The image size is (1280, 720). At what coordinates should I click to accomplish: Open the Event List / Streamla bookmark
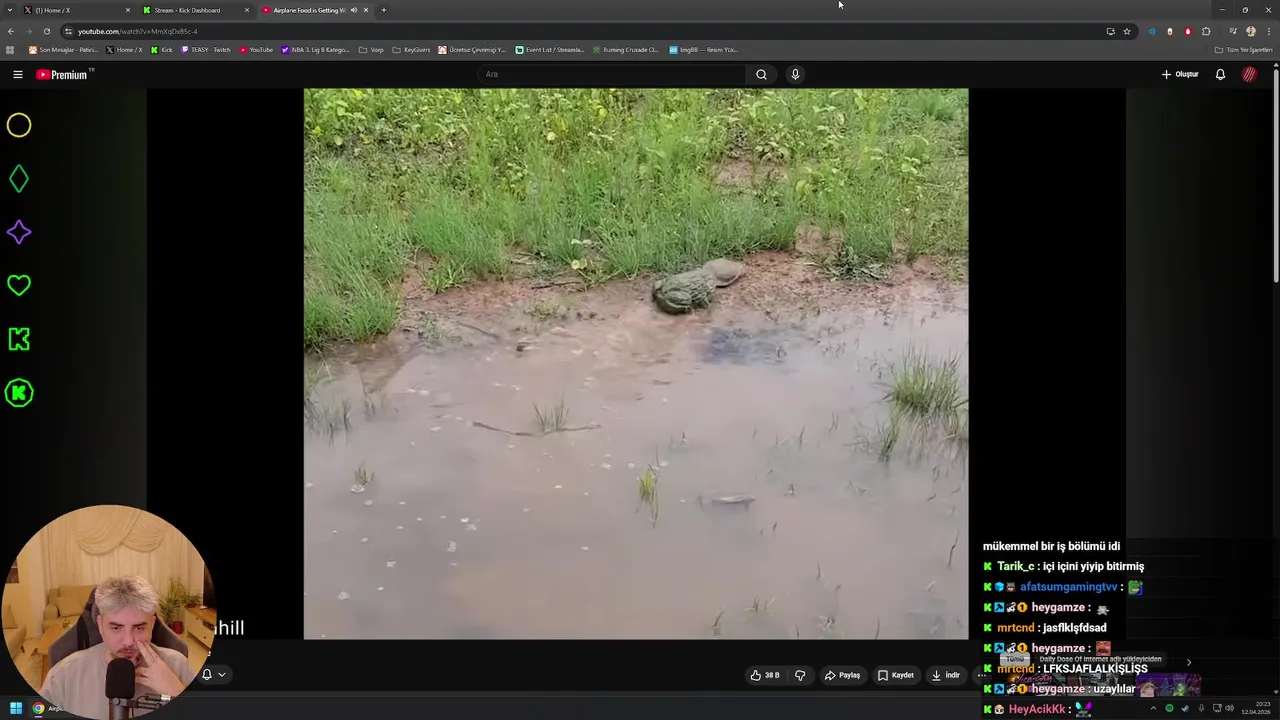pos(550,50)
